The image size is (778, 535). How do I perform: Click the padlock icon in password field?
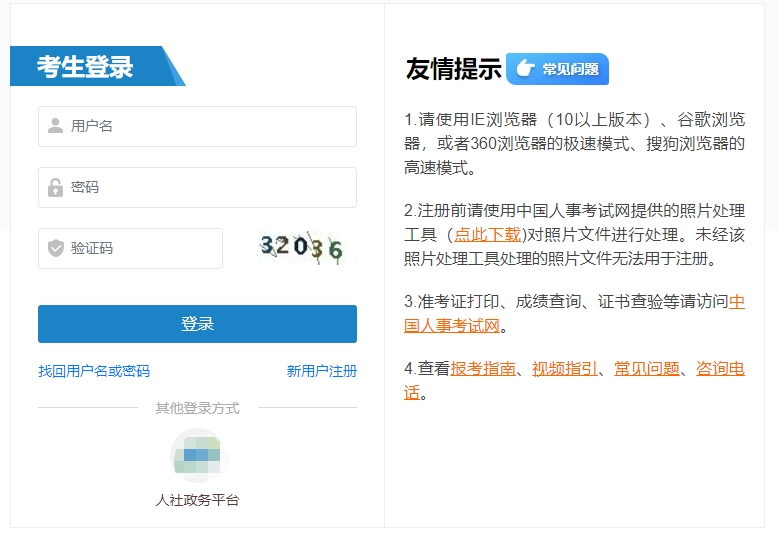tap(56, 187)
